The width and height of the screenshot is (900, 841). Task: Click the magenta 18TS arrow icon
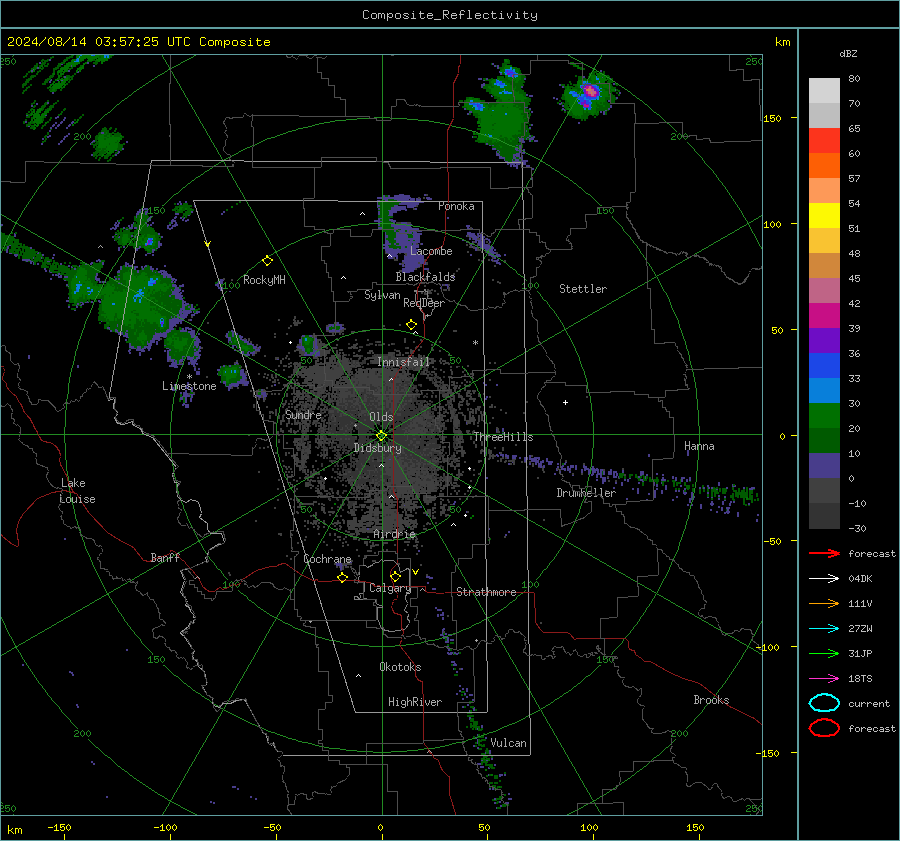(824, 679)
